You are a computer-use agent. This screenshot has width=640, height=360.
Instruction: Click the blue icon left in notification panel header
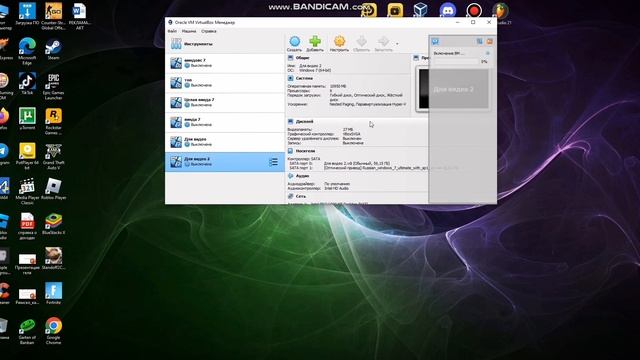click(435, 41)
